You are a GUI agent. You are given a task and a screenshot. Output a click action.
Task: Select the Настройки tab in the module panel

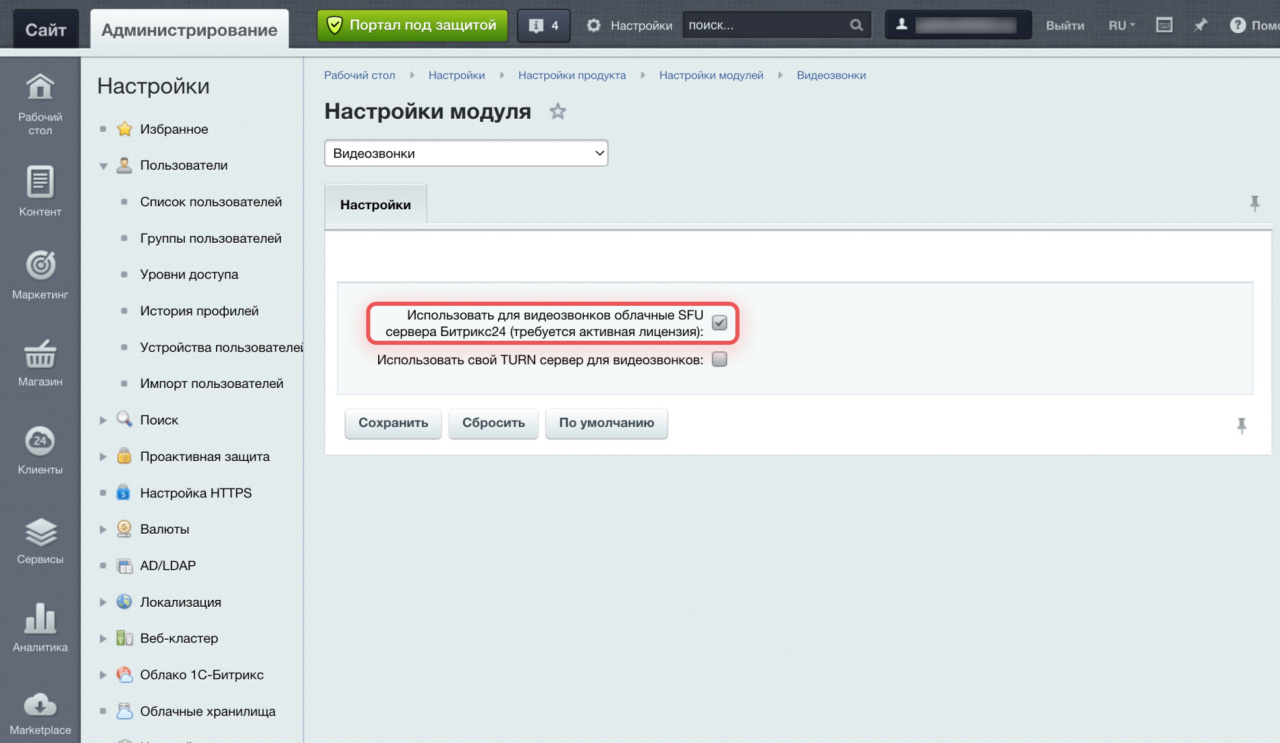coord(375,205)
